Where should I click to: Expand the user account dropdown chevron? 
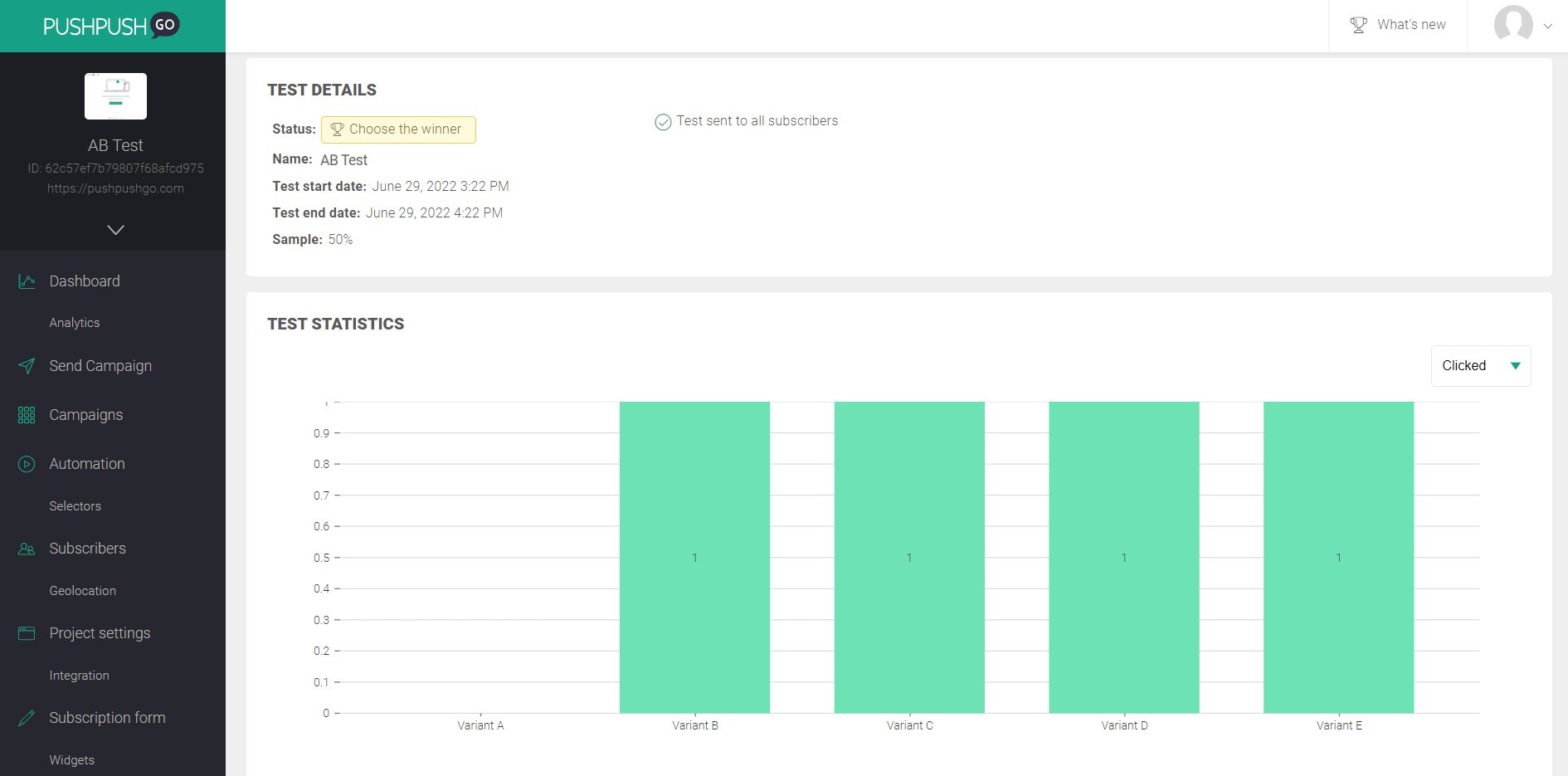pyautogui.click(x=1547, y=26)
